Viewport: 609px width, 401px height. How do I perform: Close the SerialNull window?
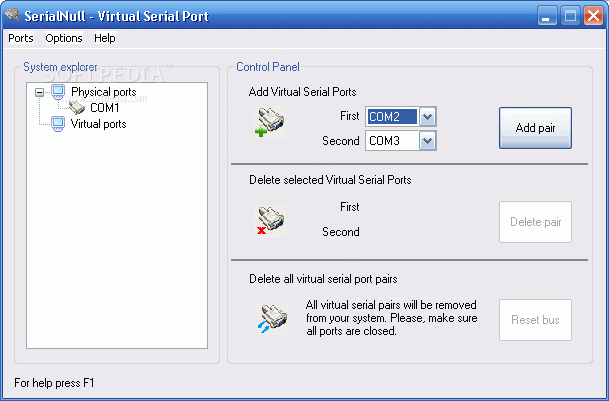point(593,16)
